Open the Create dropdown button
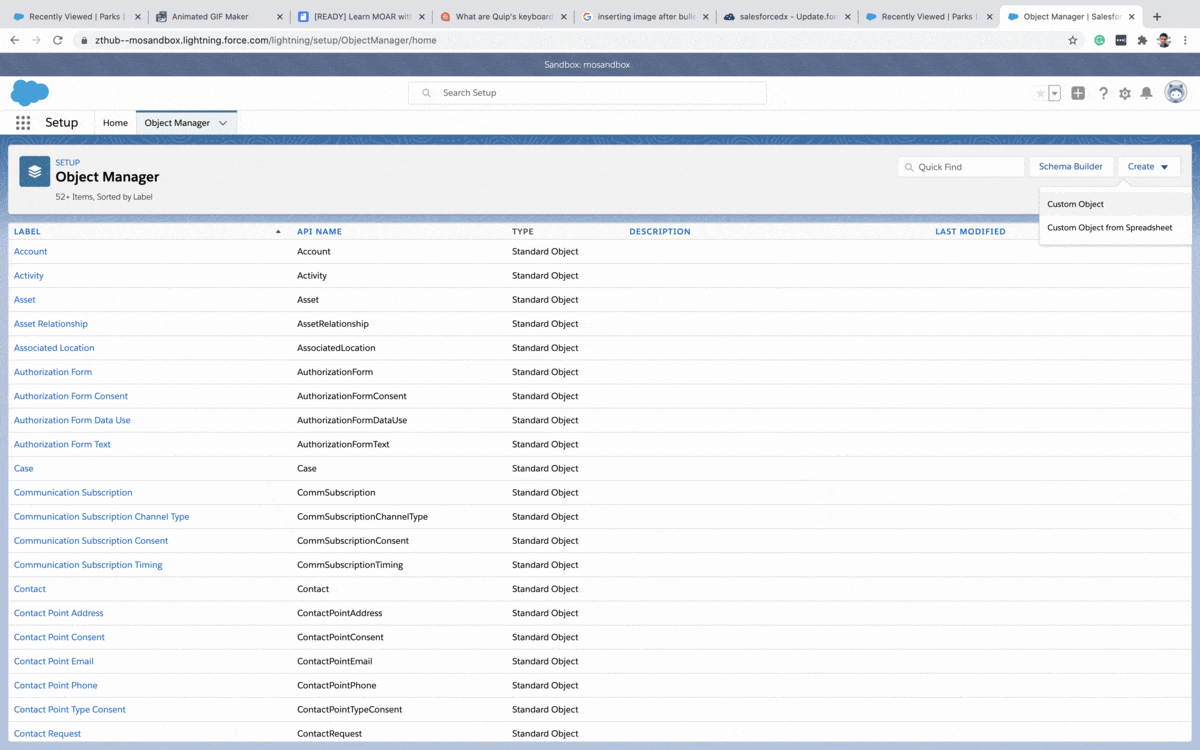Screen dimensions: 1200x750 [x=1148, y=167]
